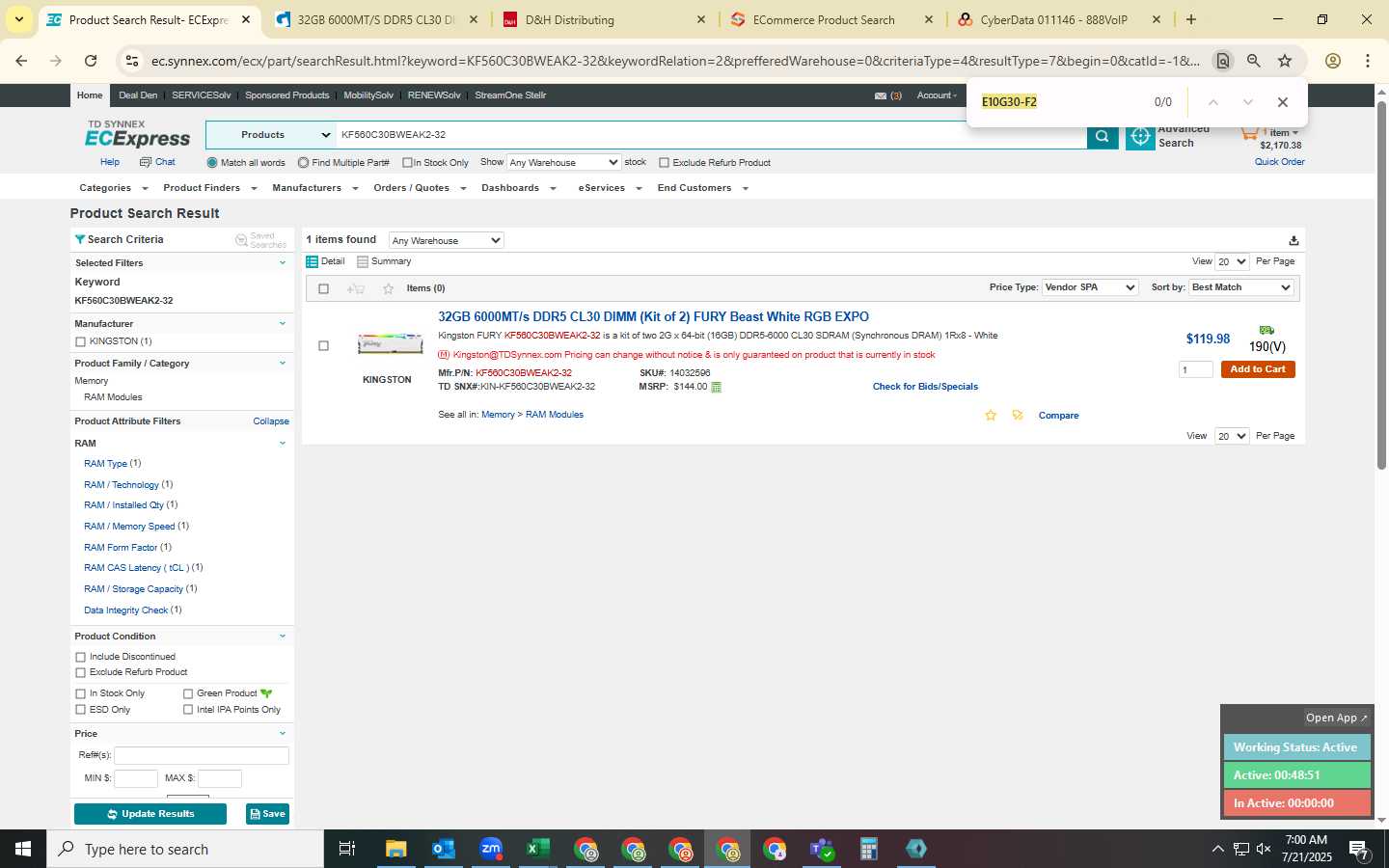Click MIN $ price field
Image resolution: width=1389 pixels, height=868 pixels.
point(136,778)
